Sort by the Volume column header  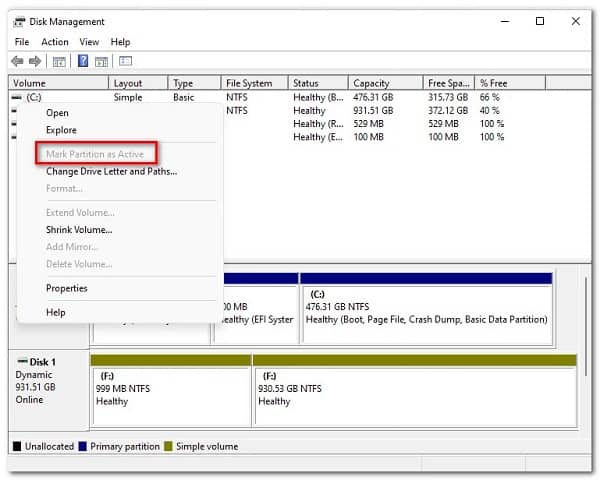(59, 83)
